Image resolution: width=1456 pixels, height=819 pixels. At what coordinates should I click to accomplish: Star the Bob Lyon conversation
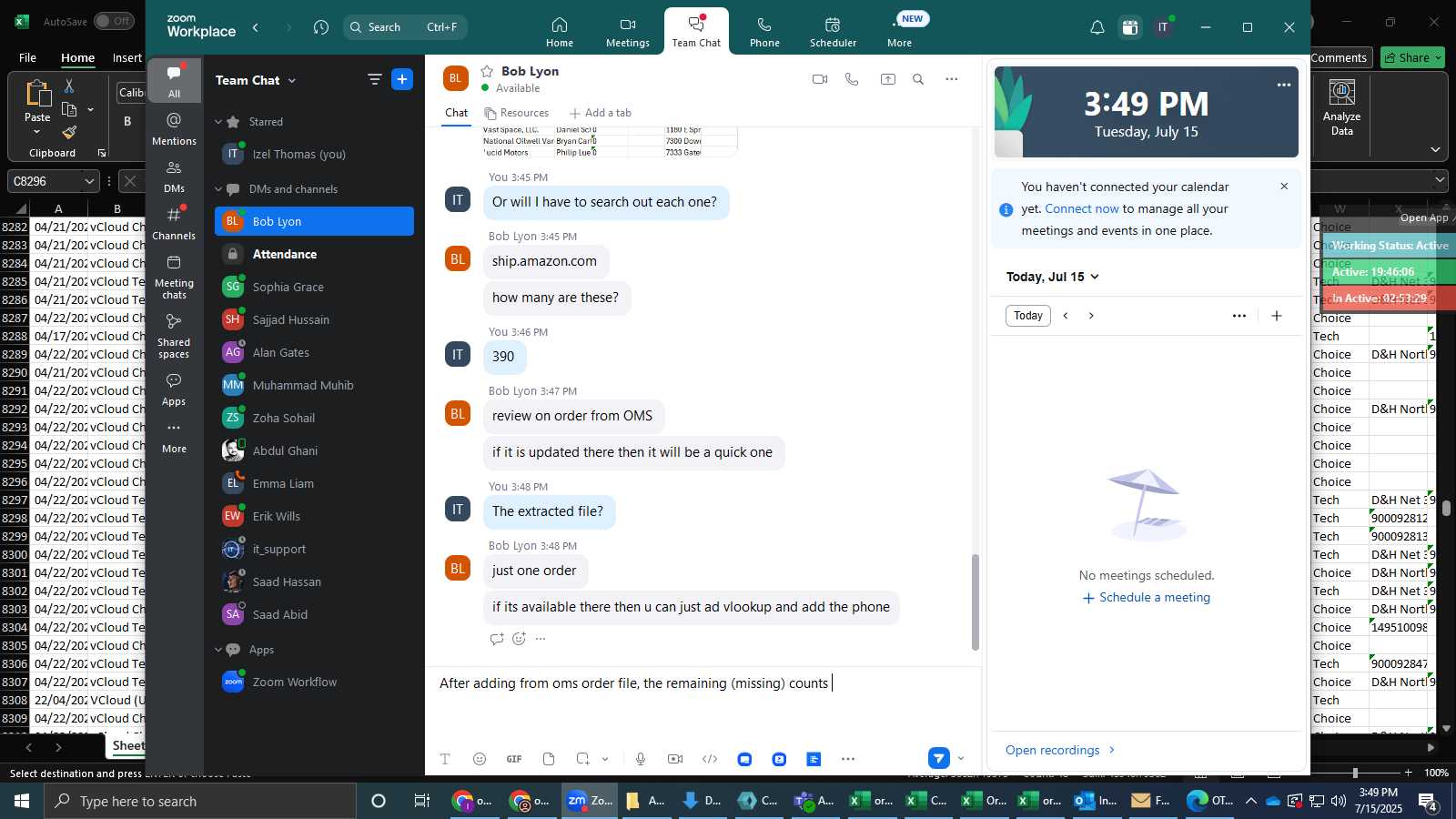point(487,71)
